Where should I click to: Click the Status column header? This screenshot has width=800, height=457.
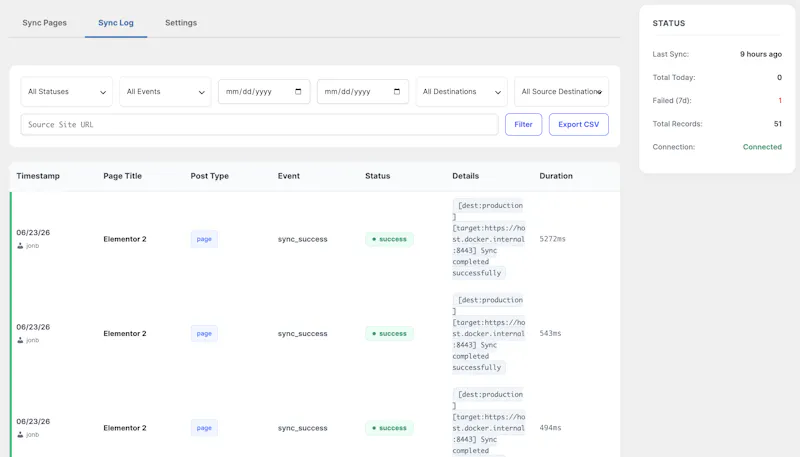(x=378, y=176)
